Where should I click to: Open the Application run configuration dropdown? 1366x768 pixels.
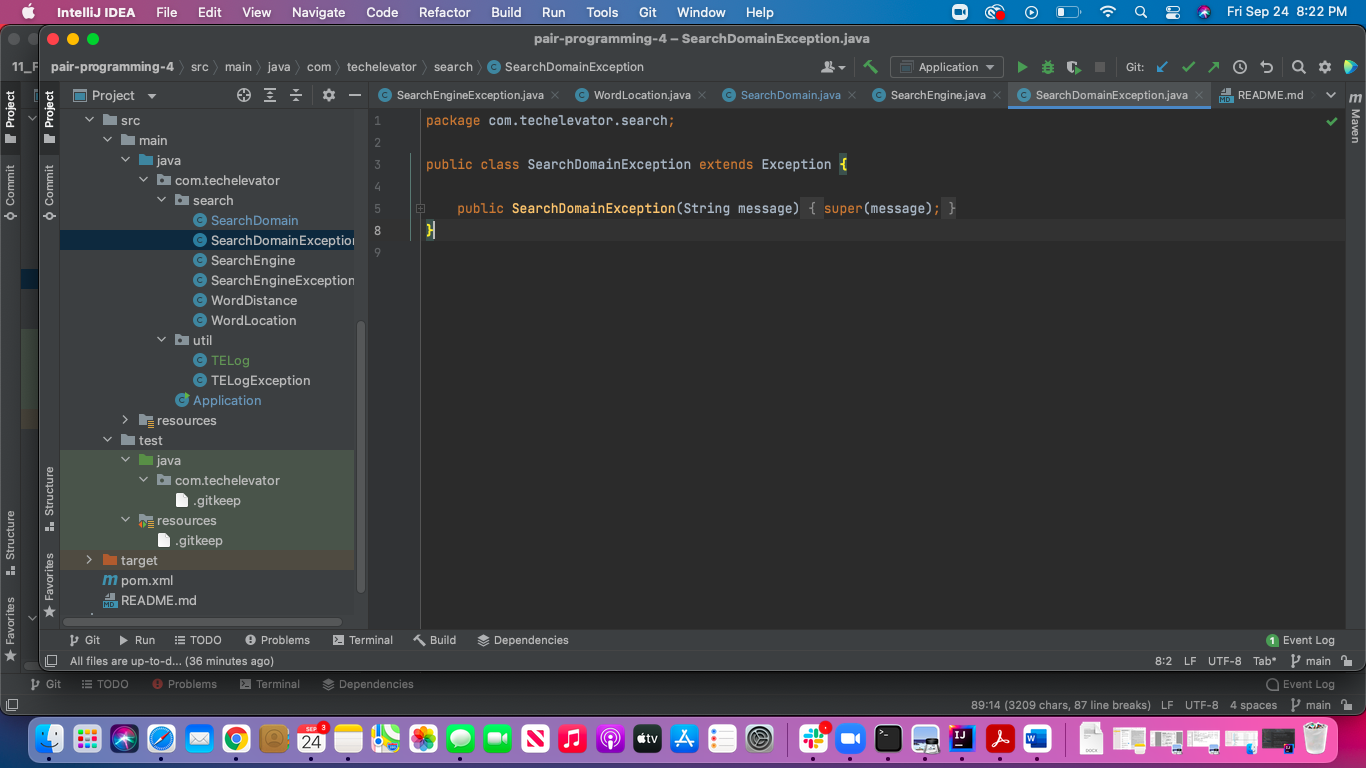(947, 67)
